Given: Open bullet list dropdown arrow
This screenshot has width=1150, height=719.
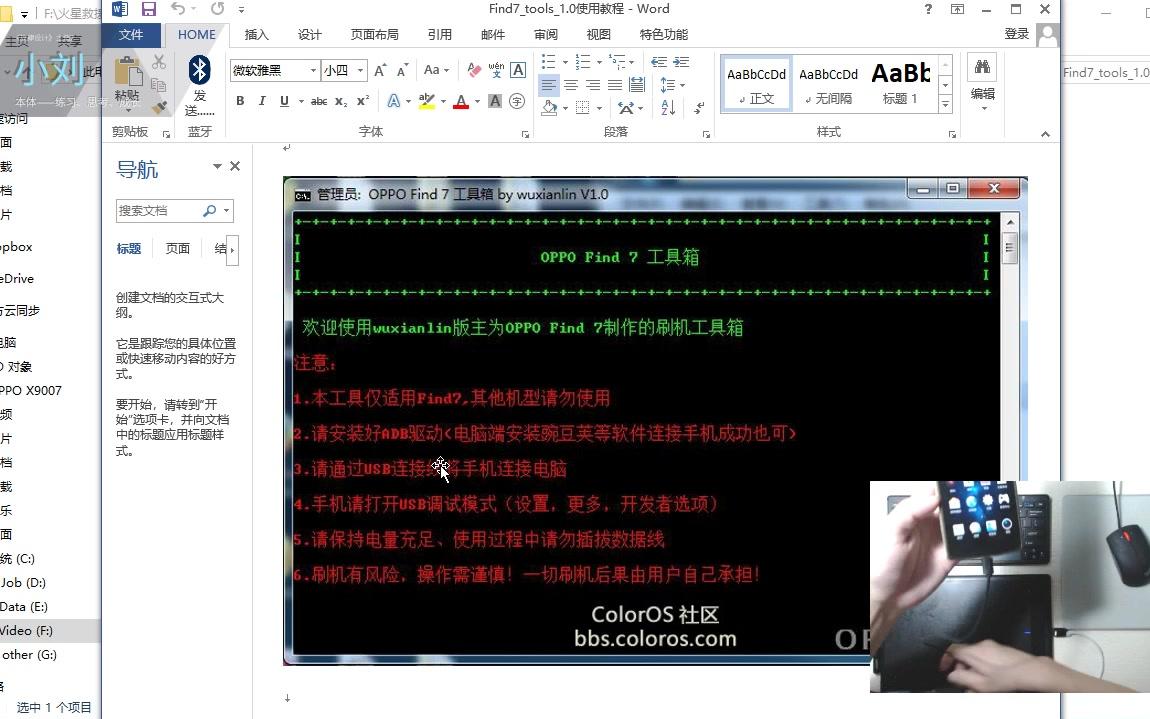Looking at the screenshot, I should click(x=565, y=62).
